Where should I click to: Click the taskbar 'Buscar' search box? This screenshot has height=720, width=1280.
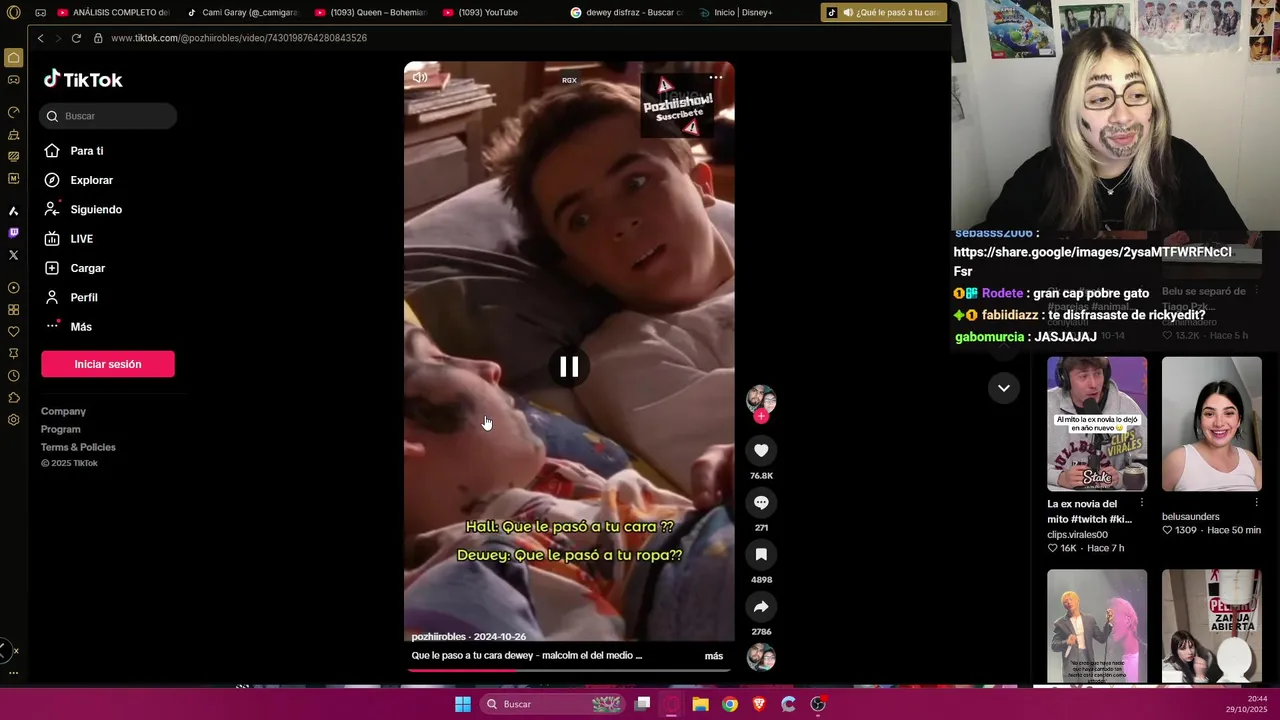click(551, 704)
